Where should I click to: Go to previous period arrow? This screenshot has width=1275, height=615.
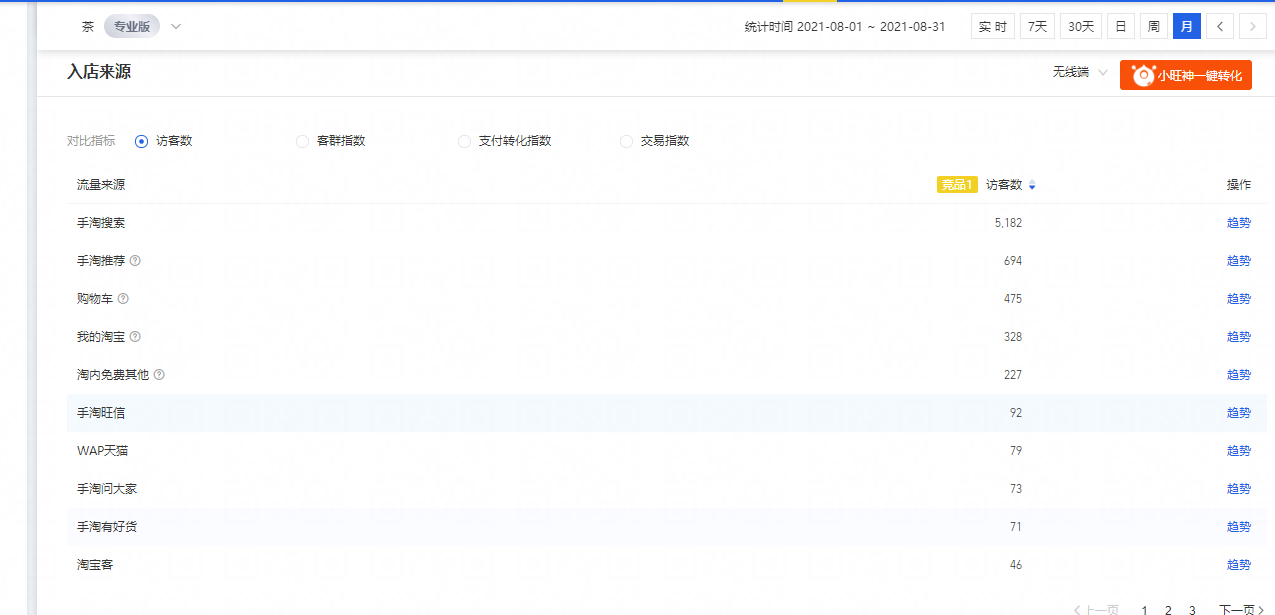pyautogui.click(x=1219, y=27)
